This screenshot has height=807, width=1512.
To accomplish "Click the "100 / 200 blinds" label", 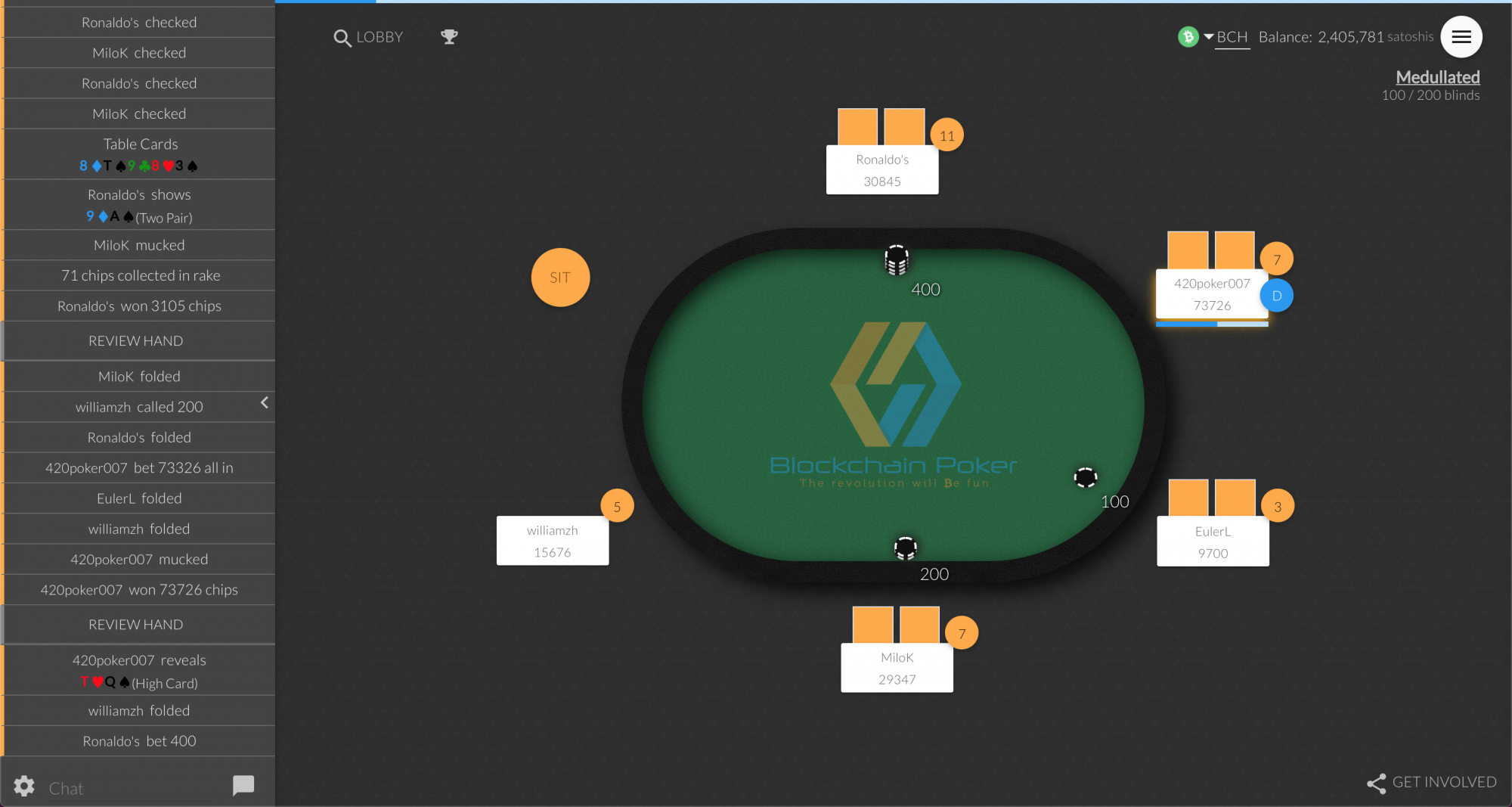I will [1430, 95].
